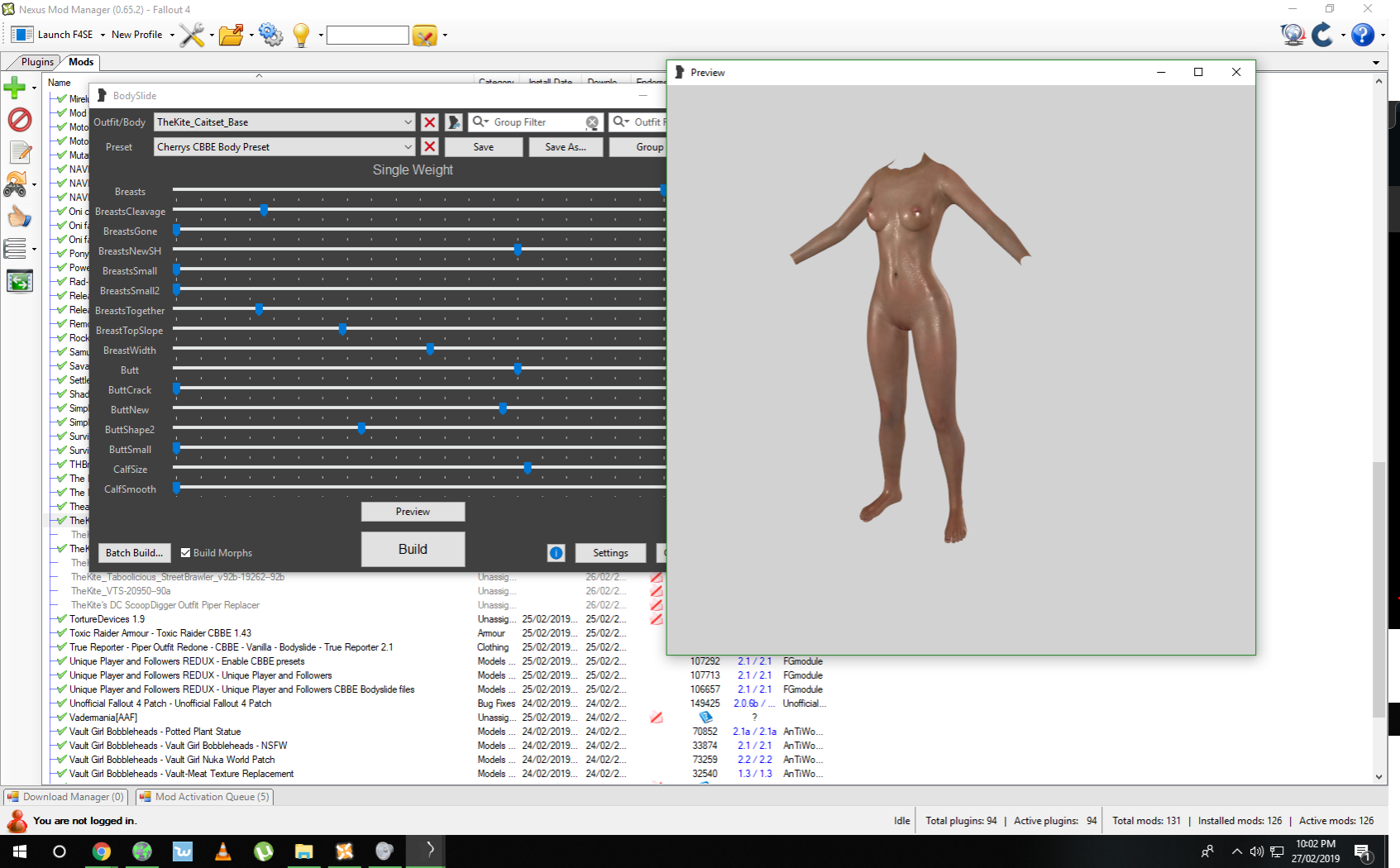Expand the New Profile dropdown arrow
The width and height of the screenshot is (1400, 868).
pyautogui.click(x=172, y=35)
